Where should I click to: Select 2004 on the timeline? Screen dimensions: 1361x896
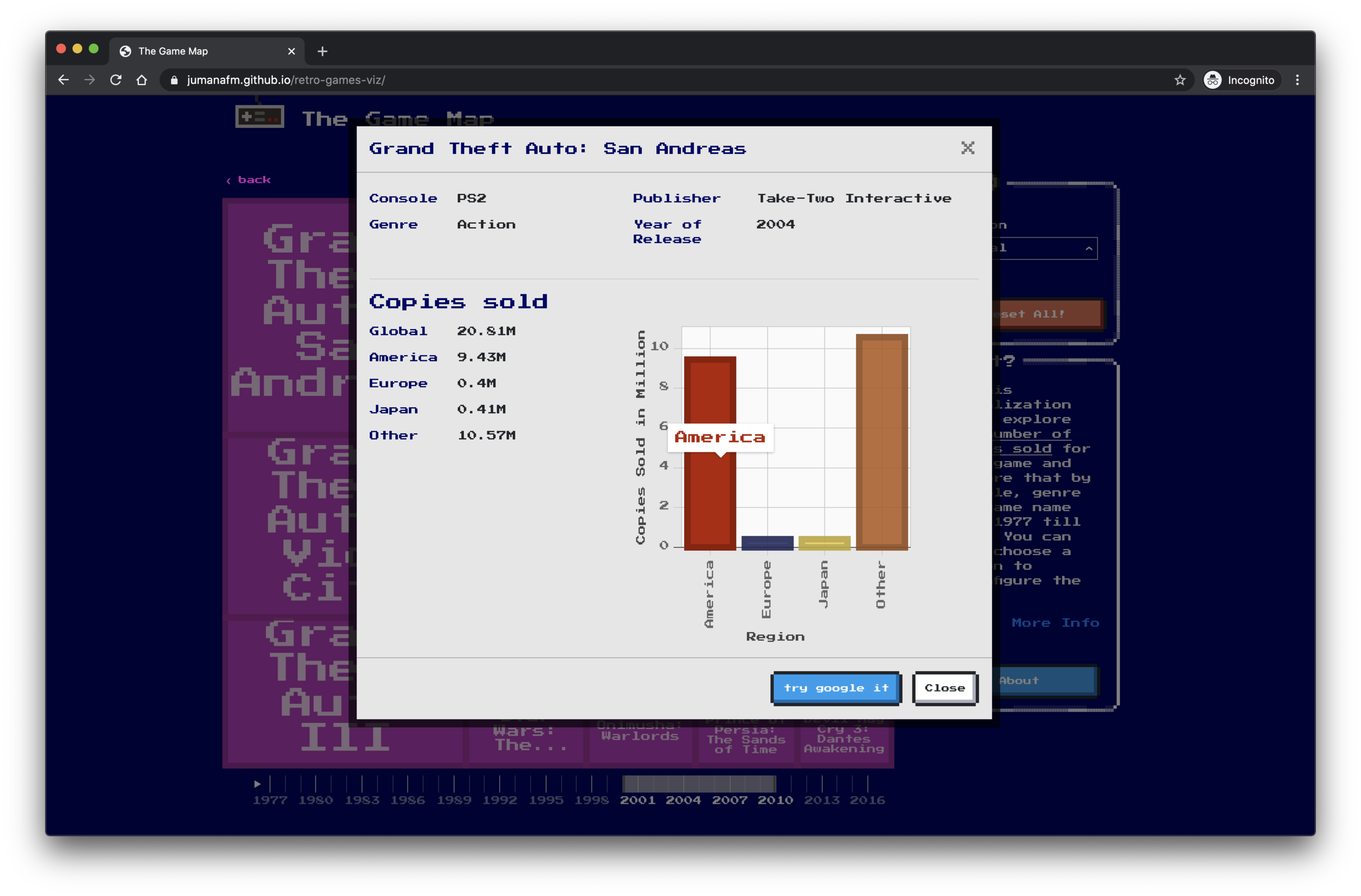683,800
